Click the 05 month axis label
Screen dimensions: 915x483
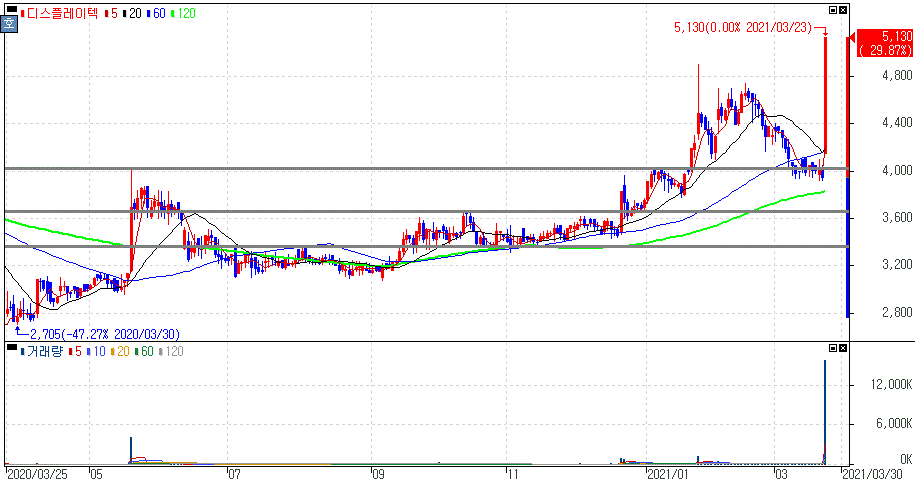coord(97,474)
